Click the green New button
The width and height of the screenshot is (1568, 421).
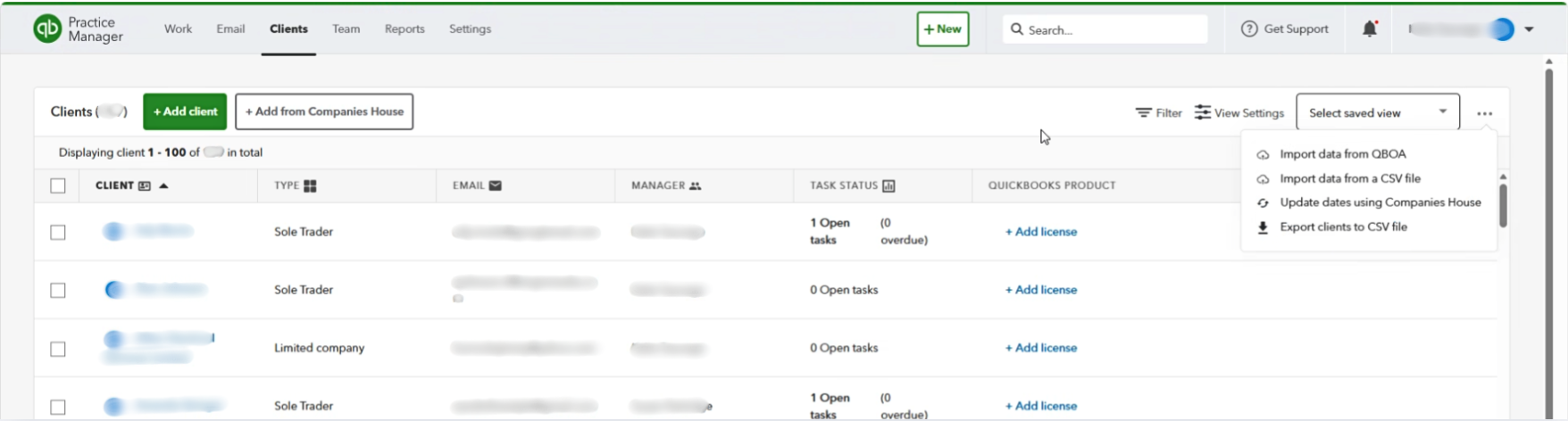(x=943, y=29)
